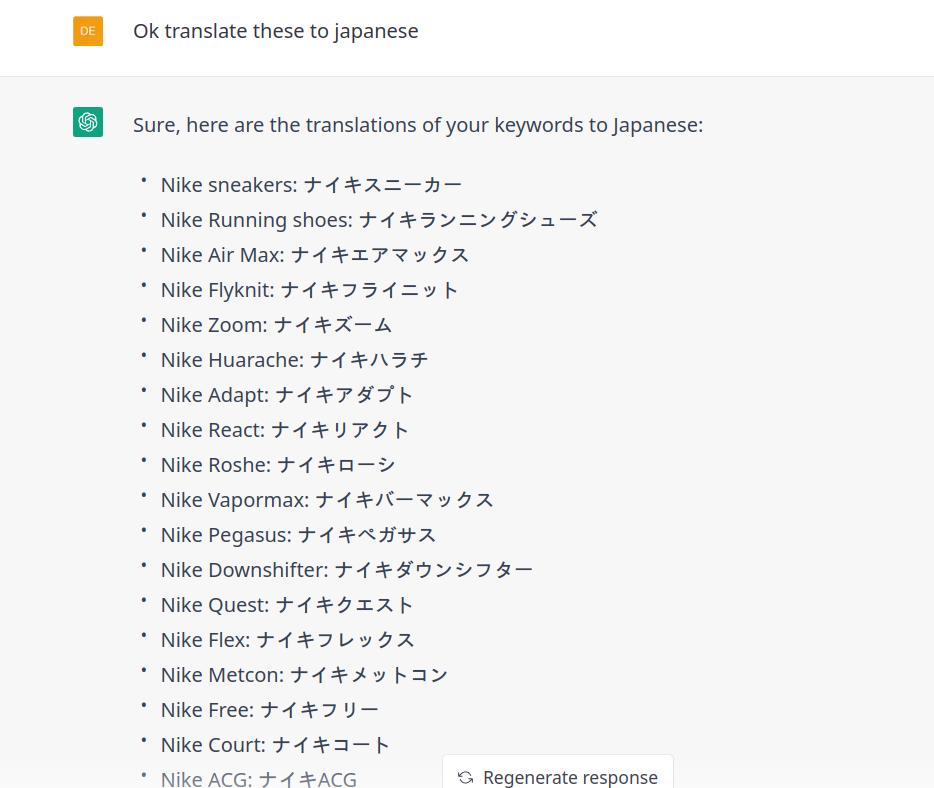Select the Nike Free translation line
The width and height of the screenshot is (934, 788).
(270, 710)
